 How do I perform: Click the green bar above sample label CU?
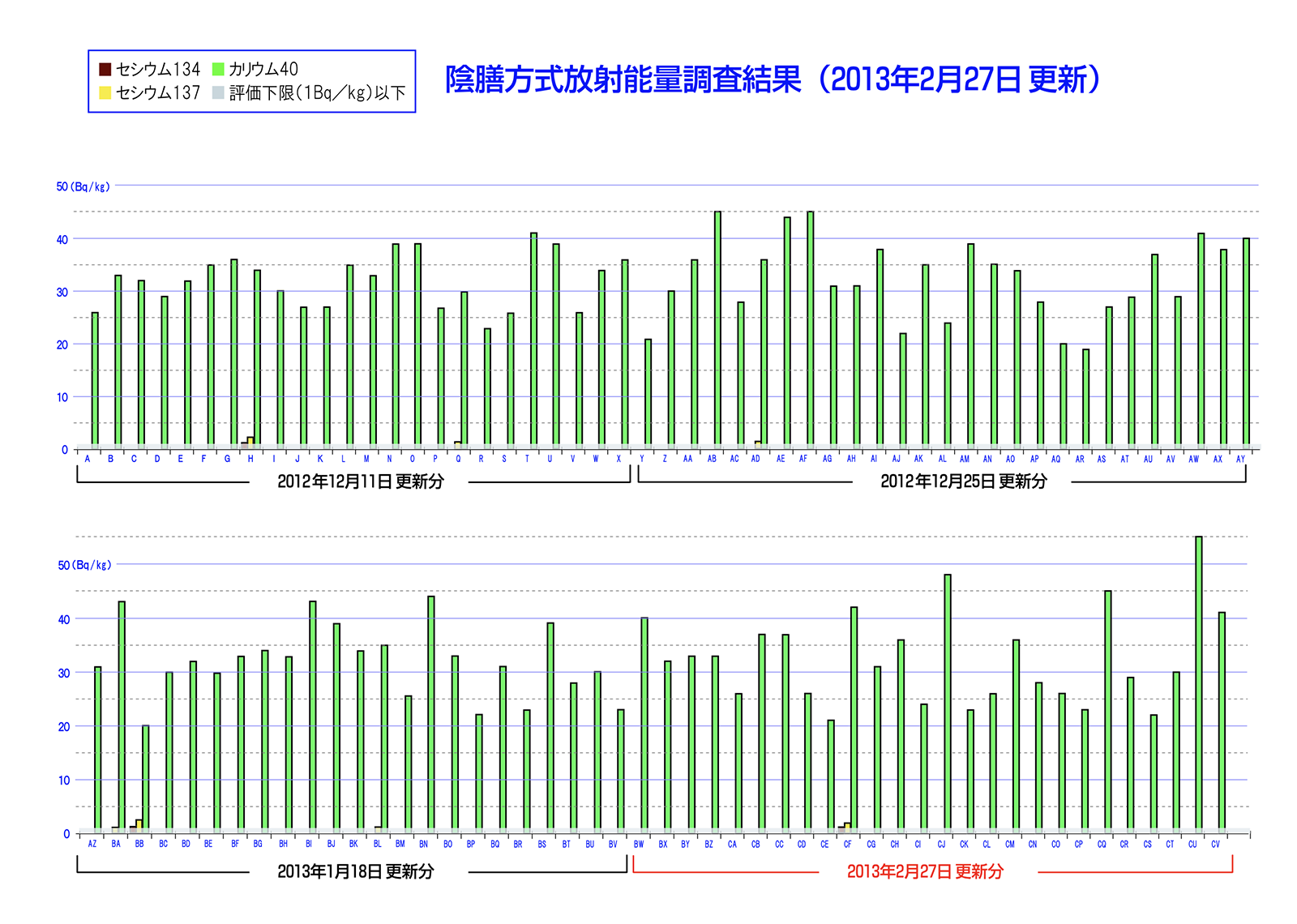pos(1198,683)
